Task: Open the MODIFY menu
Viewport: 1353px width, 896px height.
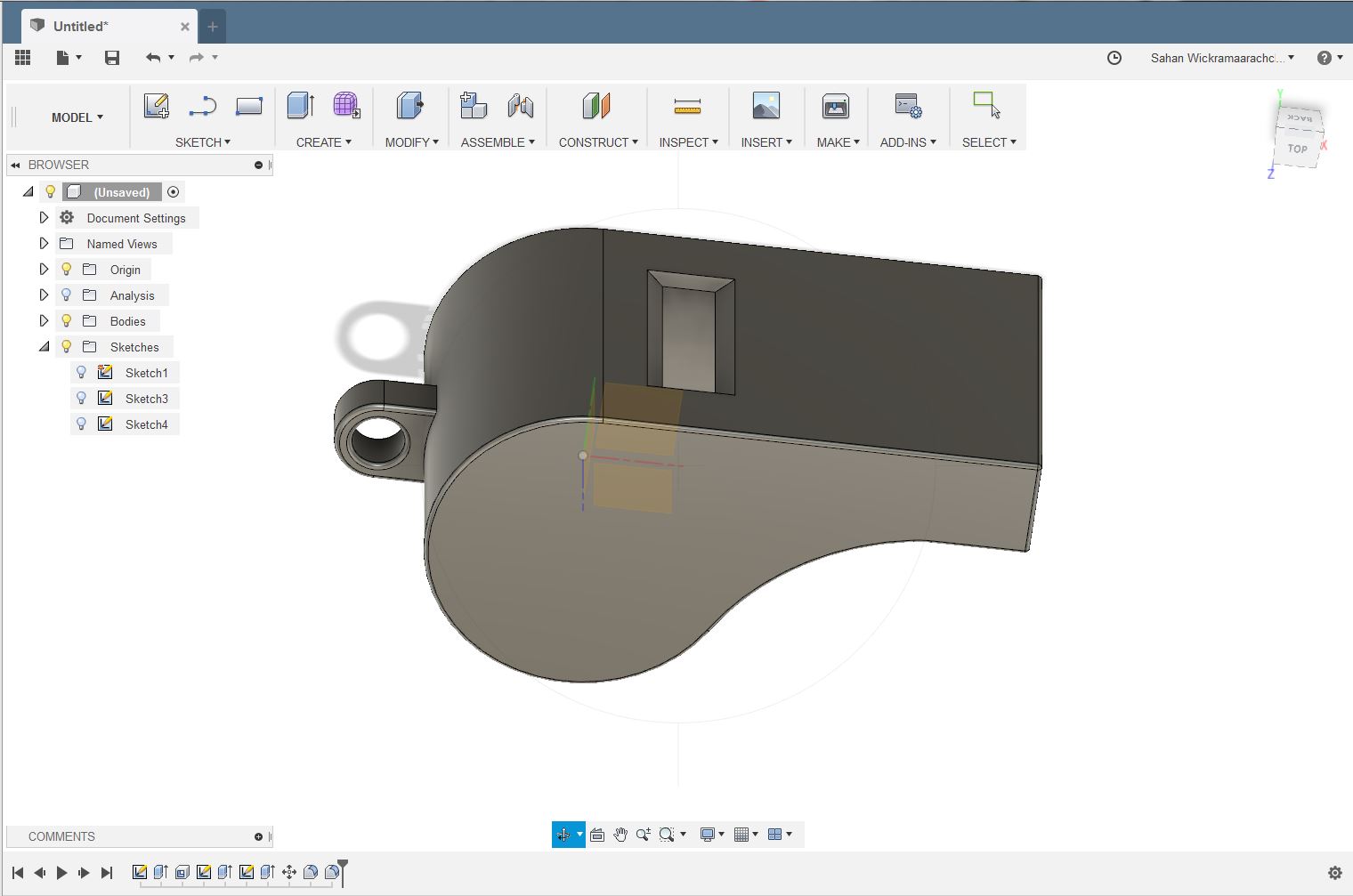Action: (412, 142)
